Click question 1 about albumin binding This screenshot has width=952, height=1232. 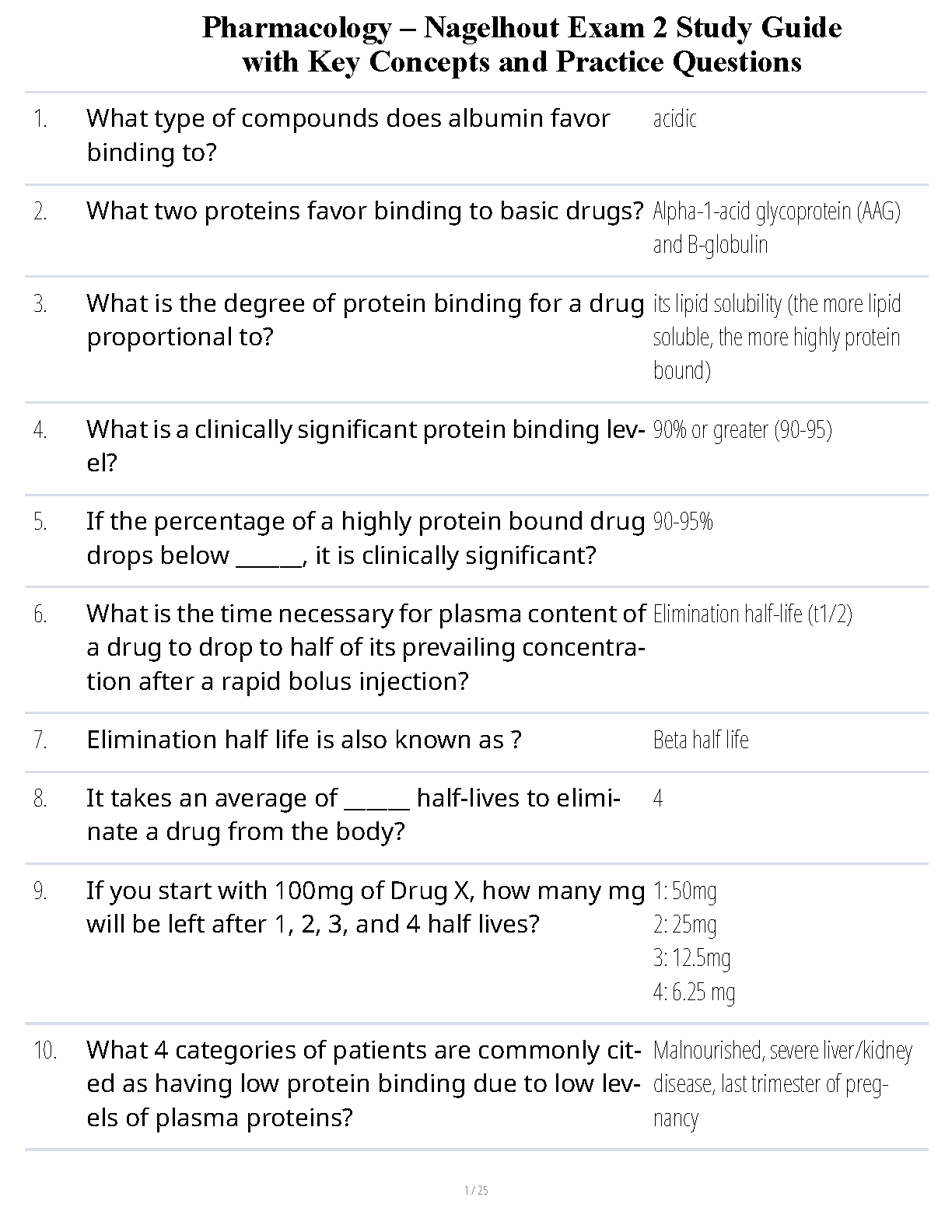(x=348, y=135)
